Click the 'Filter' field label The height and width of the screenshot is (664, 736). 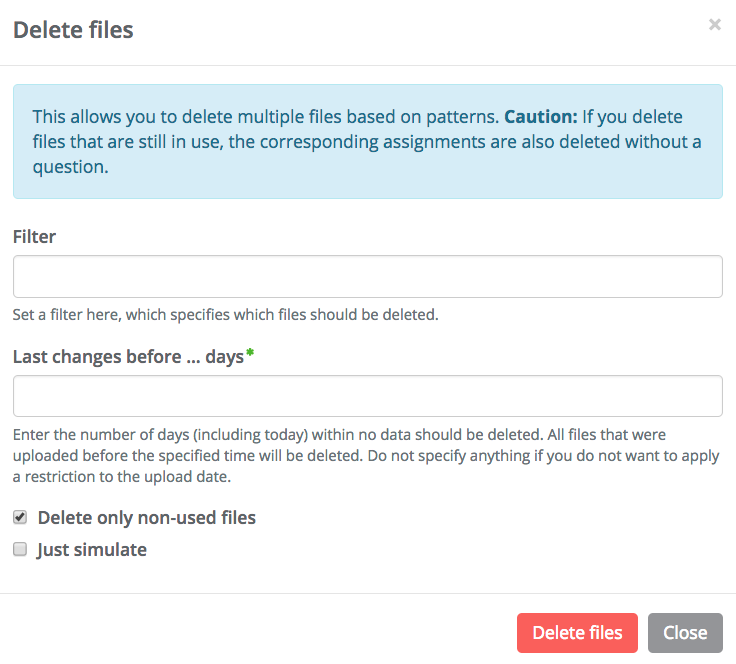tap(34, 237)
